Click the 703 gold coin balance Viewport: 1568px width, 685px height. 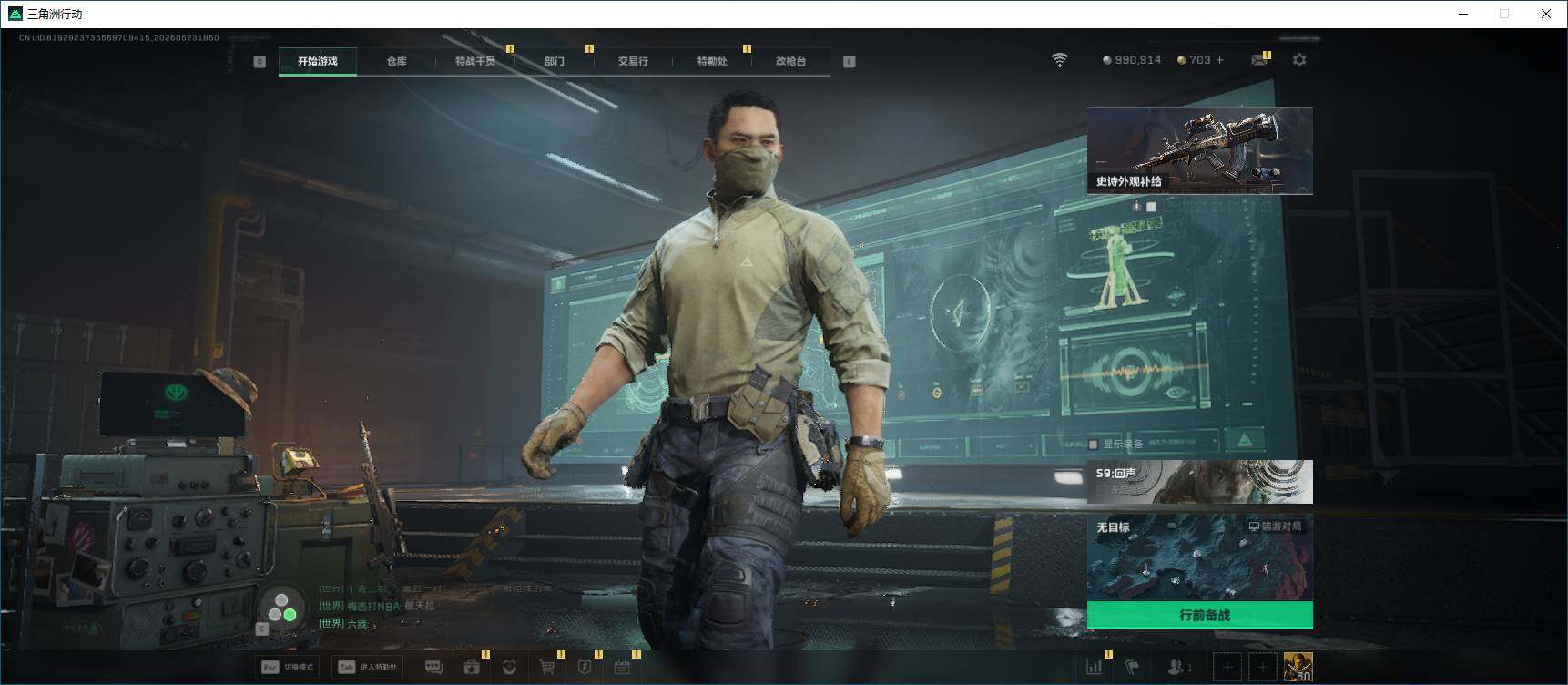(x=1194, y=60)
